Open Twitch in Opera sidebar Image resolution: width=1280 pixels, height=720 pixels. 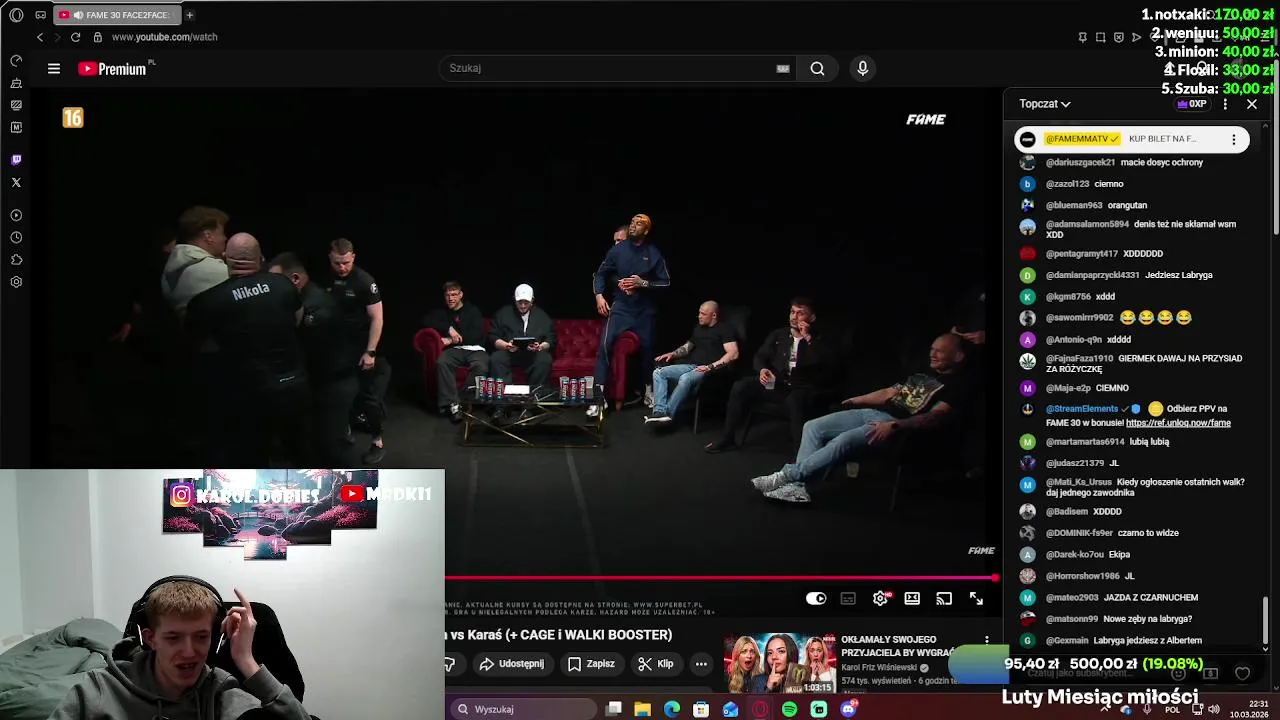click(x=16, y=160)
